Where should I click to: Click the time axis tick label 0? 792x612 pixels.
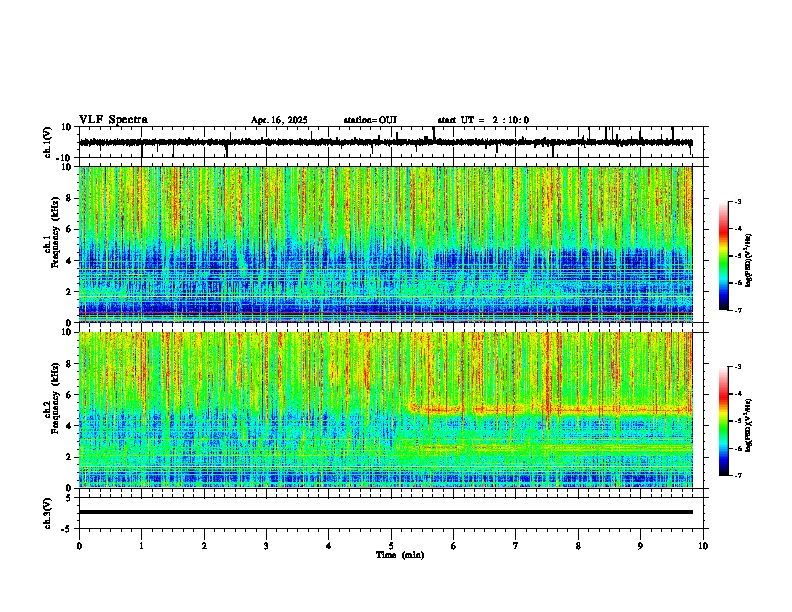(x=79, y=546)
